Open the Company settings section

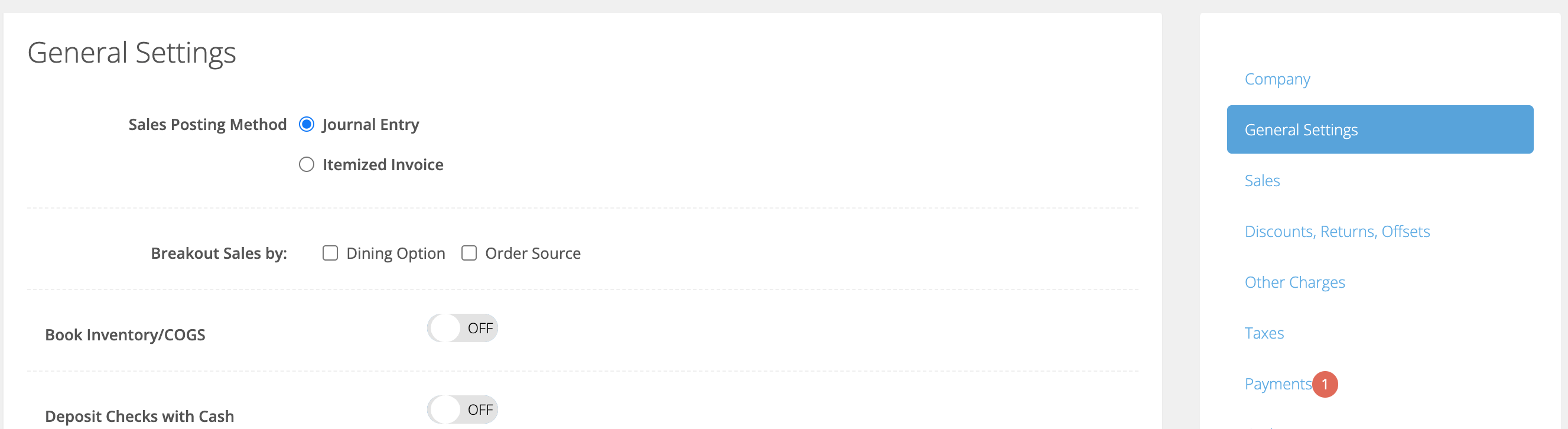tap(1277, 79)
